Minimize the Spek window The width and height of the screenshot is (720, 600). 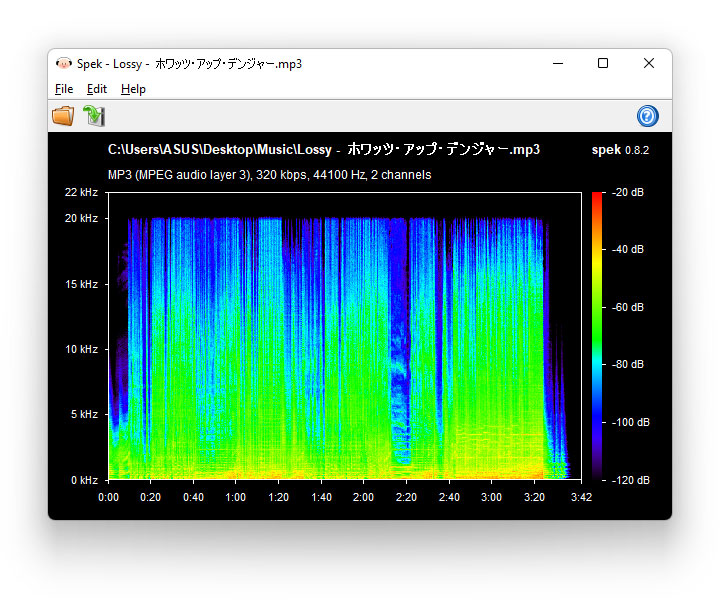(557, 63)
